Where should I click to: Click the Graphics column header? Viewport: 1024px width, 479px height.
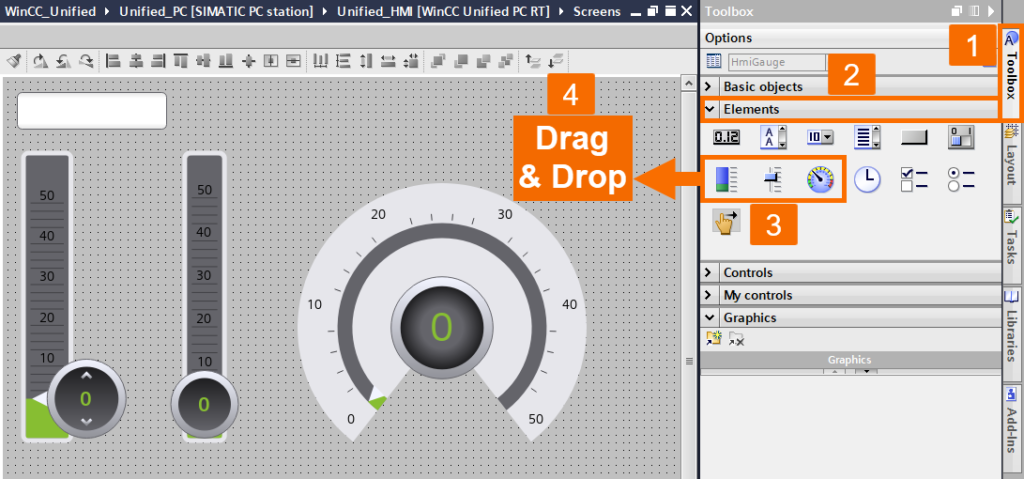click(850, 359)
